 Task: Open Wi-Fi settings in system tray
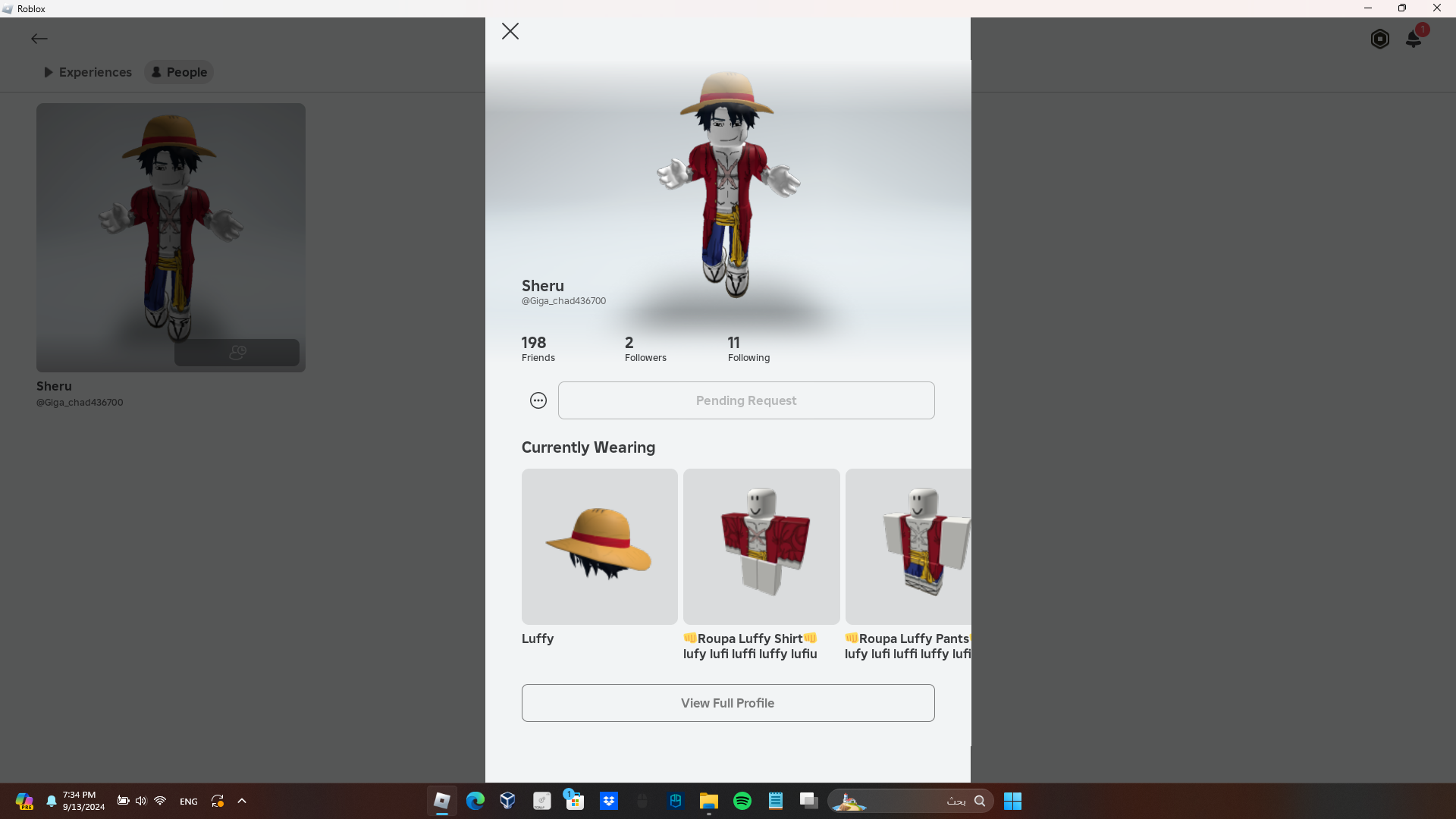tap(160, 801)
